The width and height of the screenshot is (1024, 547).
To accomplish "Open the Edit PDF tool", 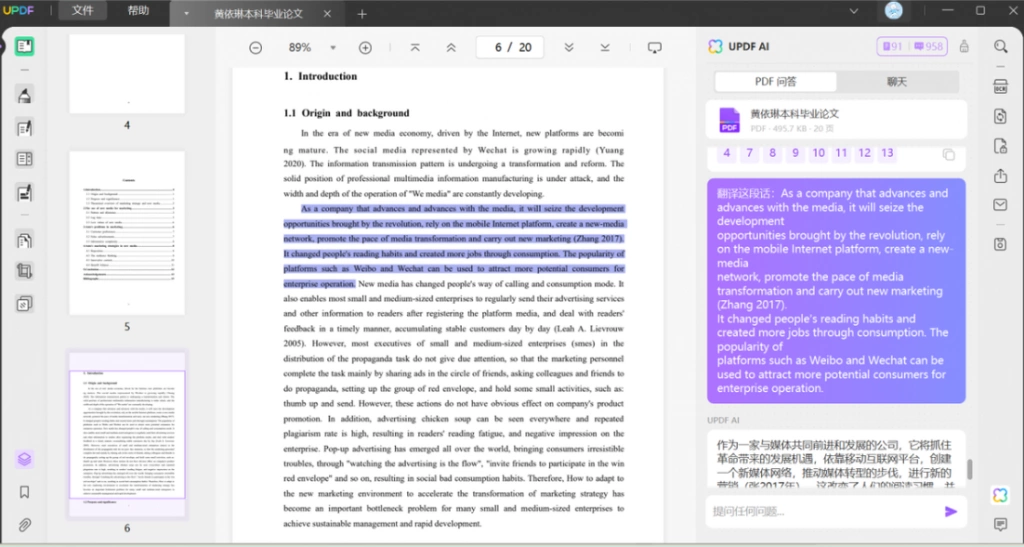I will pos(24,127).
